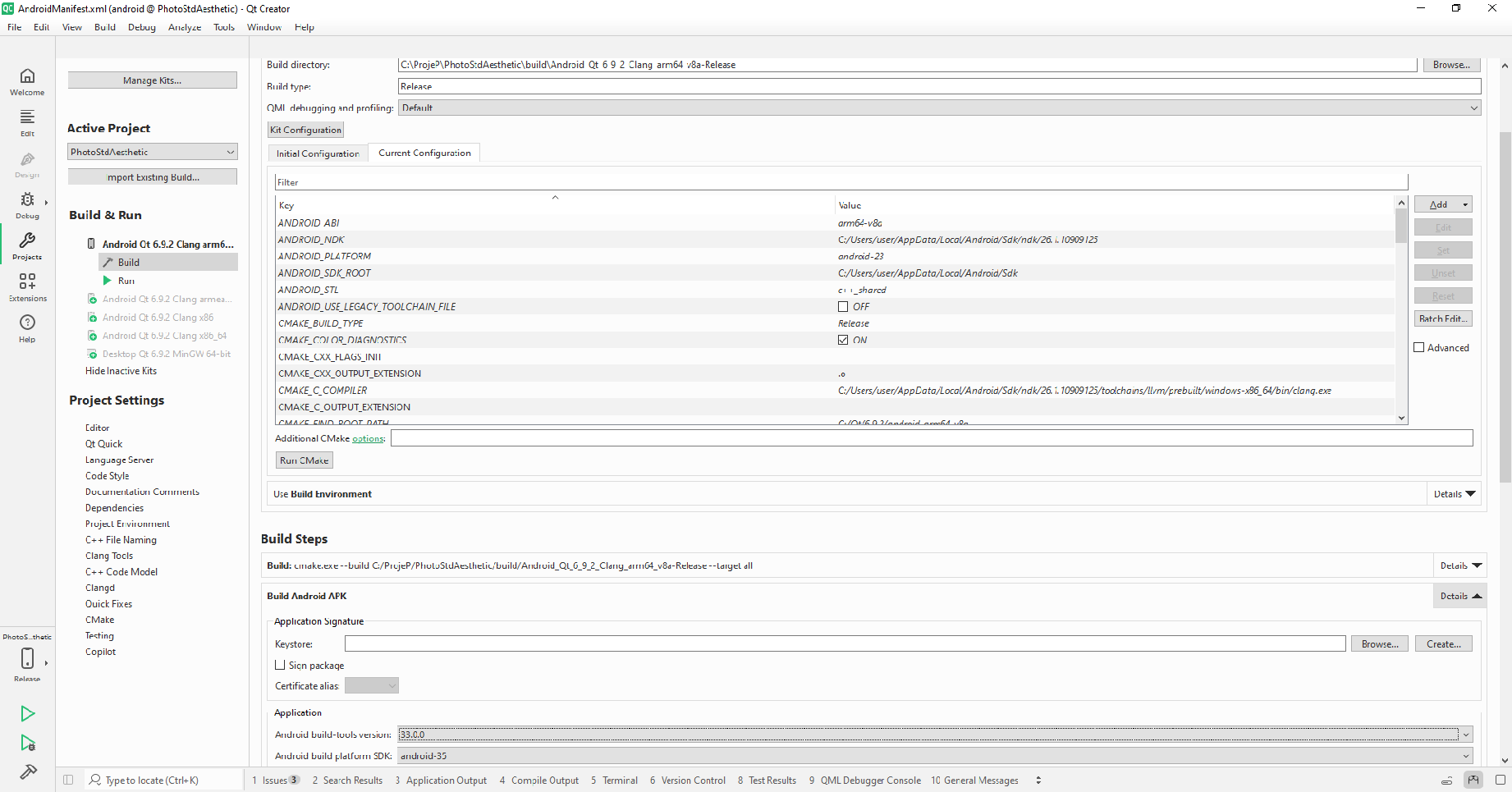The width and height of the screenshot is (1512, 792).
Task: Select Hide Inactive Kits
Action: [x=121, y=371]
